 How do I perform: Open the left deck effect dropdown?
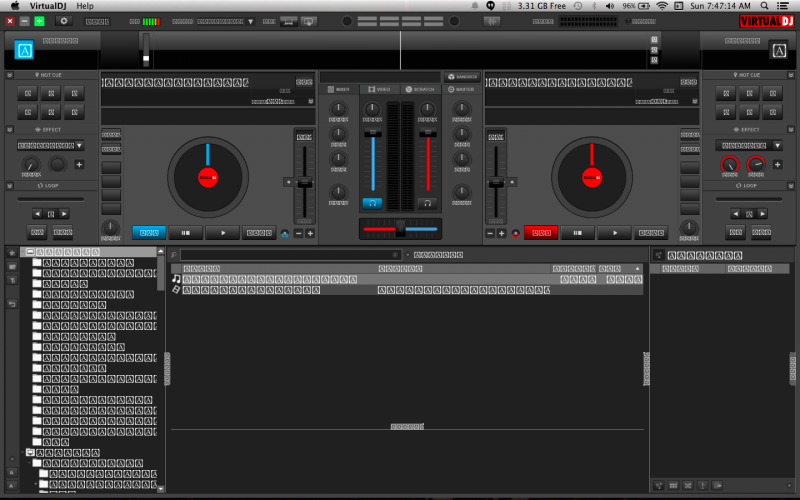pos(50,145)
